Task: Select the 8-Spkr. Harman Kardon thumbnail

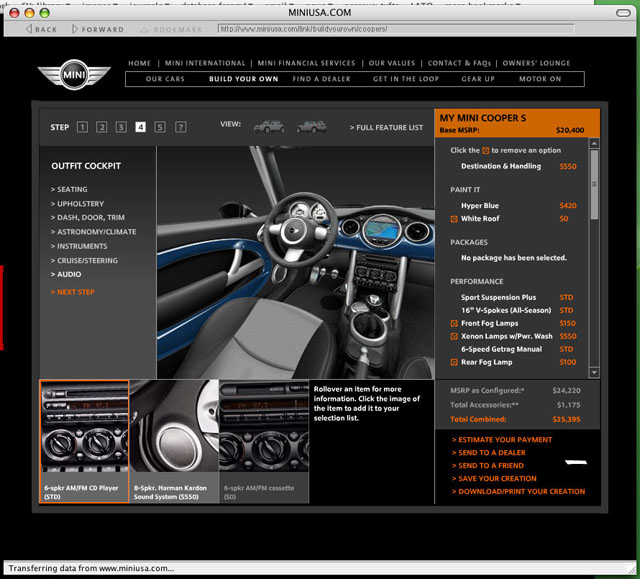Action: pyautogui.click(x=174, y=440)
